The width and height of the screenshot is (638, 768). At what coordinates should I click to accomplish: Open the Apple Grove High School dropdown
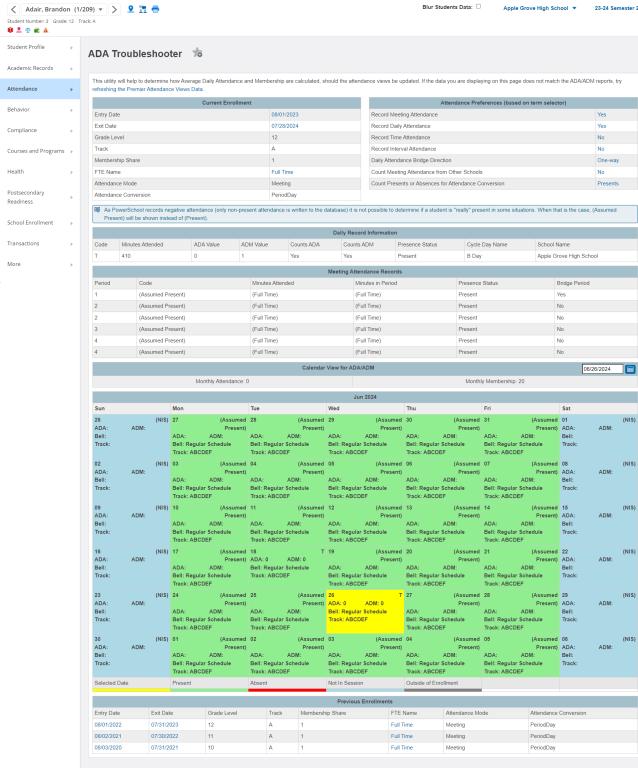[540, 8]
